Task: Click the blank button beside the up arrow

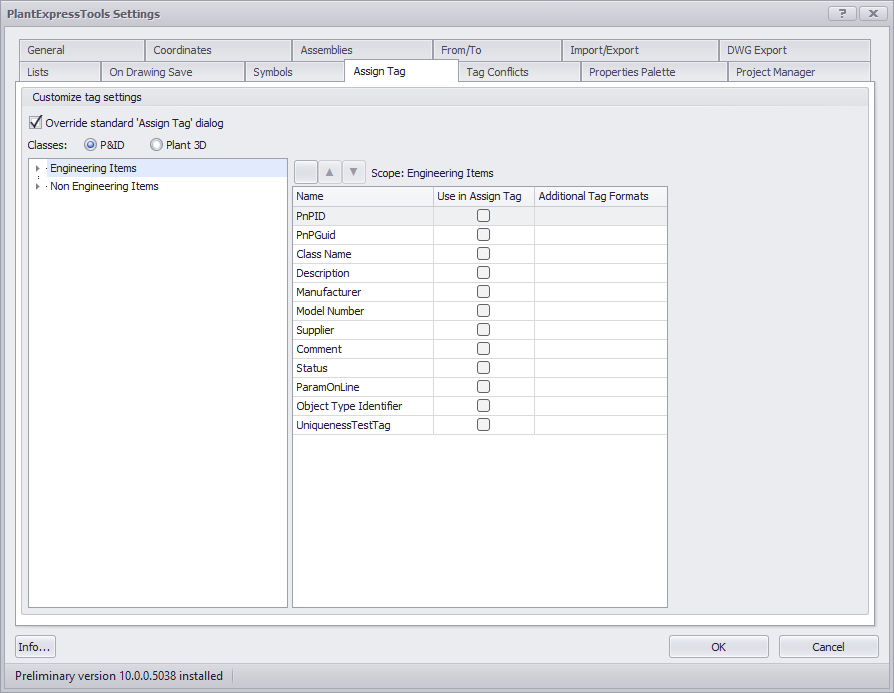Action: [306, 172]
